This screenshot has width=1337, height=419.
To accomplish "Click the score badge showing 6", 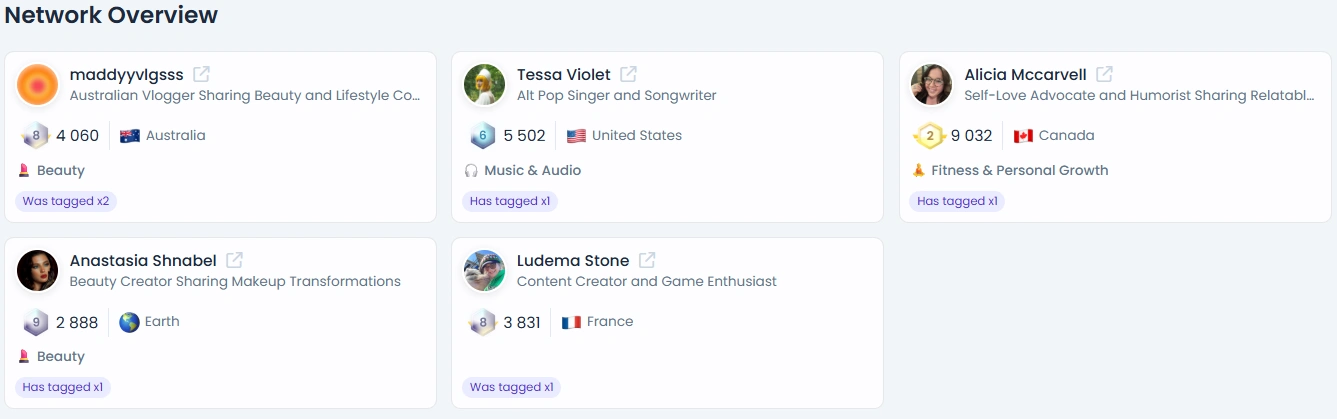I will [x=483, y=136].
